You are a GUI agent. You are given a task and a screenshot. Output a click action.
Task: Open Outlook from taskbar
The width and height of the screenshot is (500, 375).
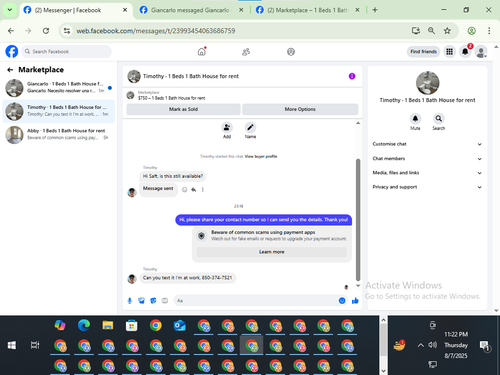(180, 325)
